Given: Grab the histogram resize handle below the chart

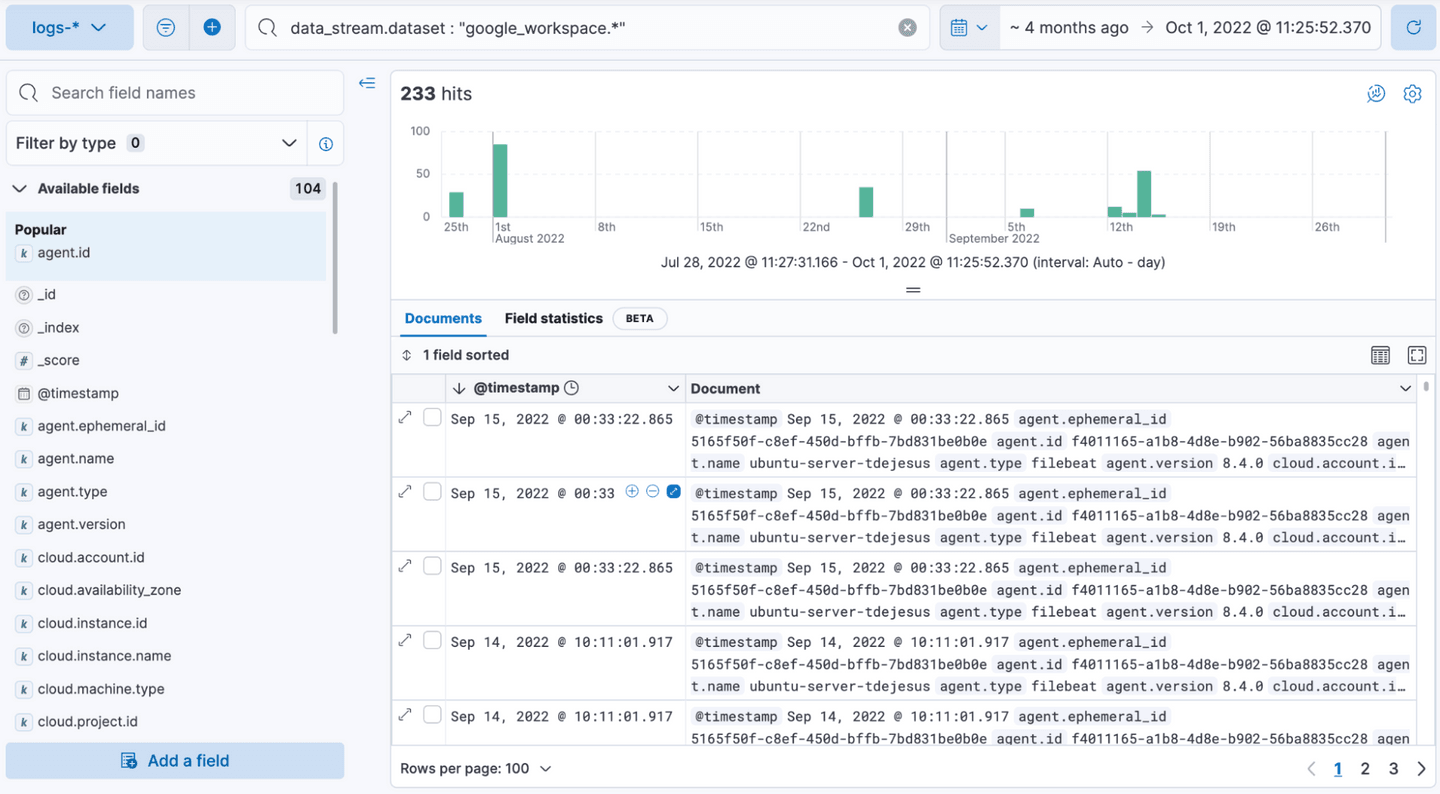Looking at the screenshot, I should pyautogui.click(x=912, y=289).
